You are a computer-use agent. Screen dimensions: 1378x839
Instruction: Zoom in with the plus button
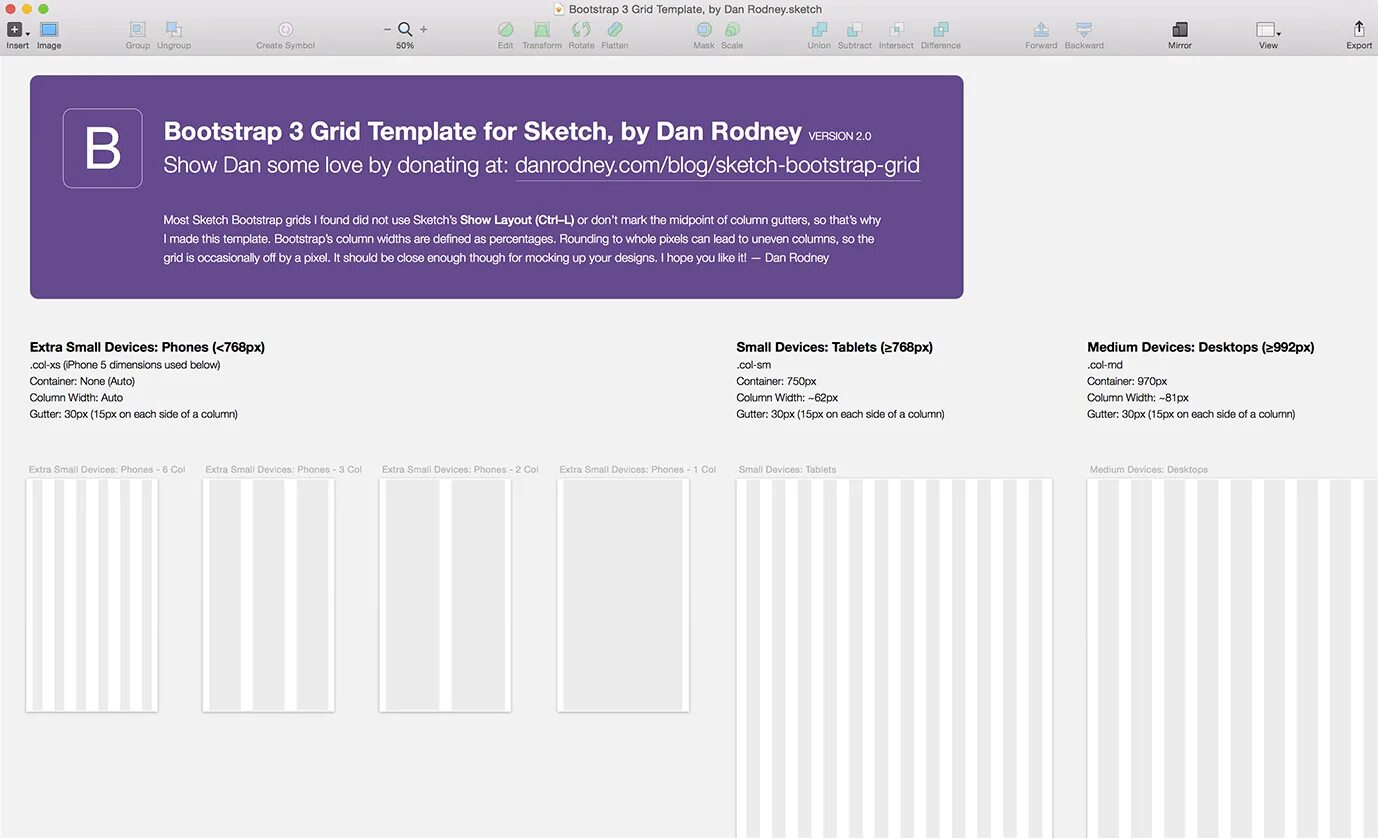pyautogui.click(x=424, y=30)
